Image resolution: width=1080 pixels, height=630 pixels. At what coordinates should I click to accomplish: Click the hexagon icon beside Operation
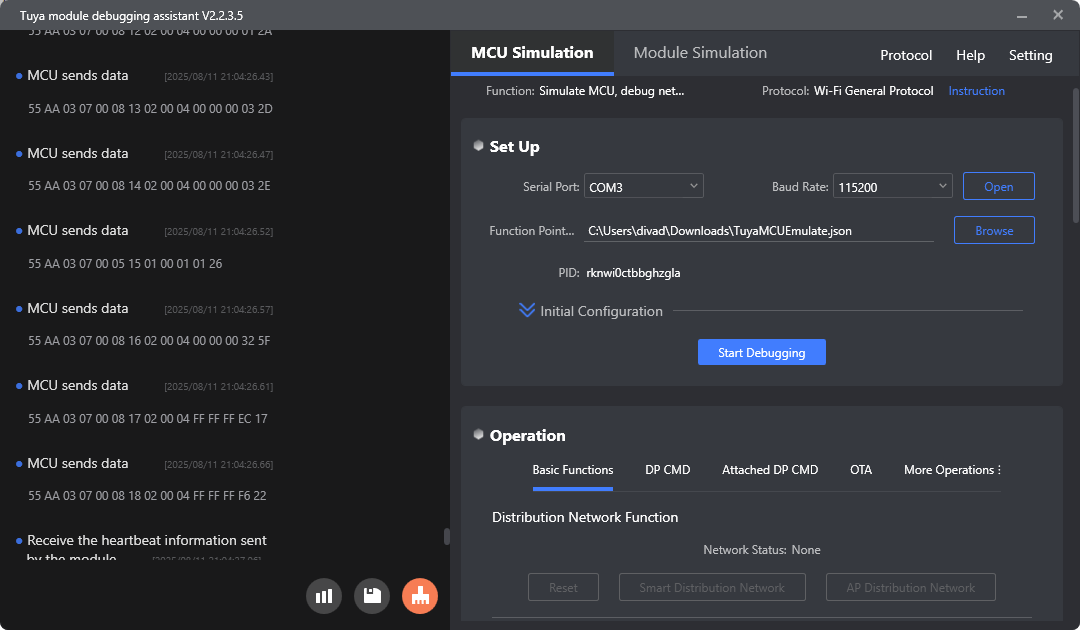(x=479, y=434)
